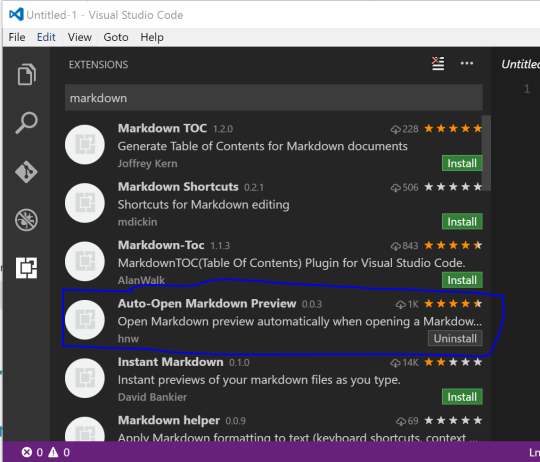Open Extensions panel more actions ellipsis
The image size is (540, 462).
[x=467, y=63]
